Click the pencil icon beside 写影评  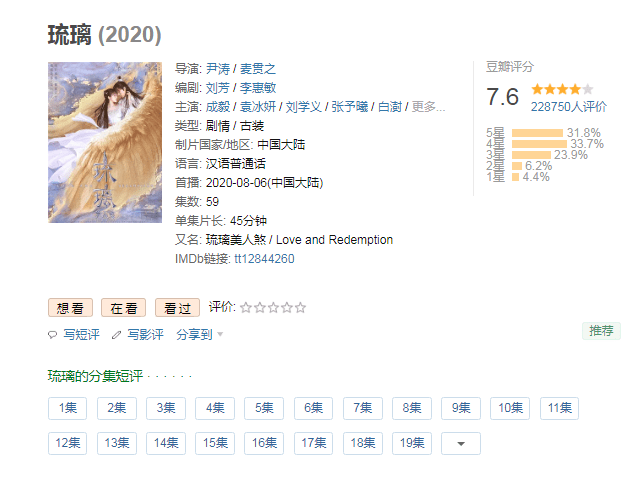point(116,334)
